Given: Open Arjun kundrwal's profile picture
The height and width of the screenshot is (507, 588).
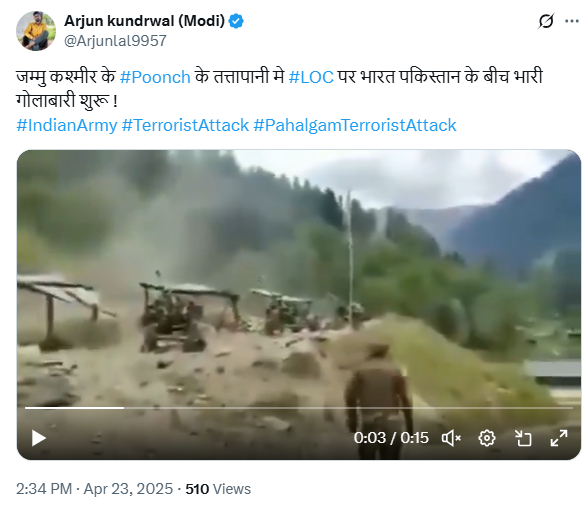Looking at the screenshot, I should click(x=36, y=31).
